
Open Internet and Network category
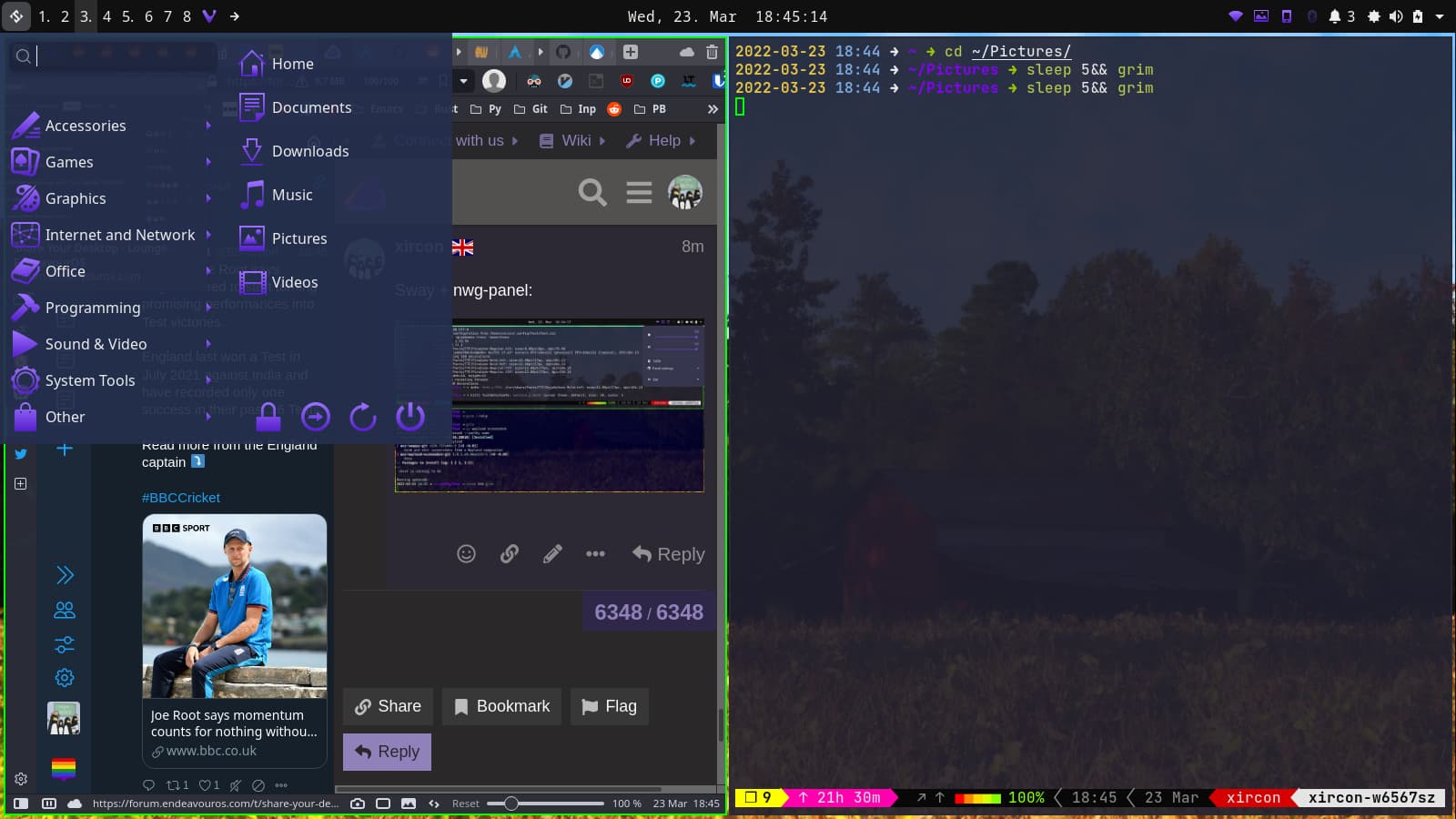click(x=111, y=235)
